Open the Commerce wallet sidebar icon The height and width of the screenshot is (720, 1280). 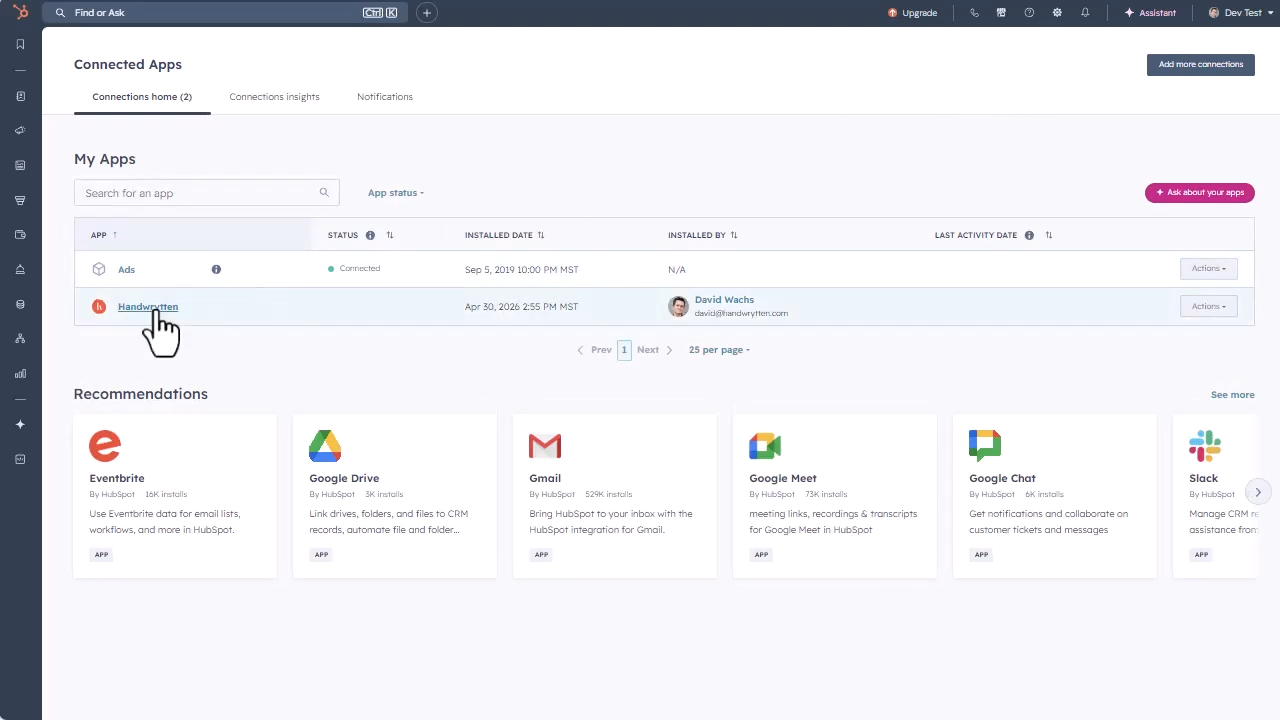pos(20,235)
